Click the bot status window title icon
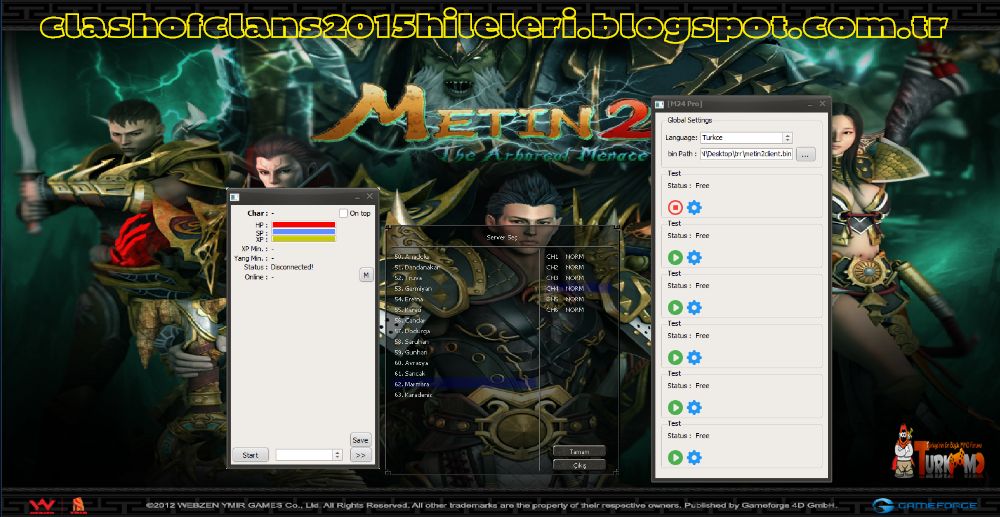The width and height of the screenshot is (1000, 517). (235, 196)
